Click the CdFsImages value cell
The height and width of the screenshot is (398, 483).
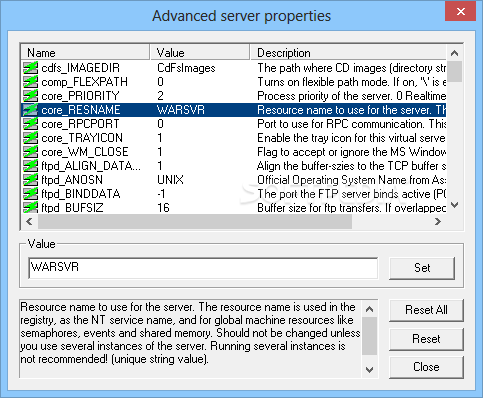(186, 68)
